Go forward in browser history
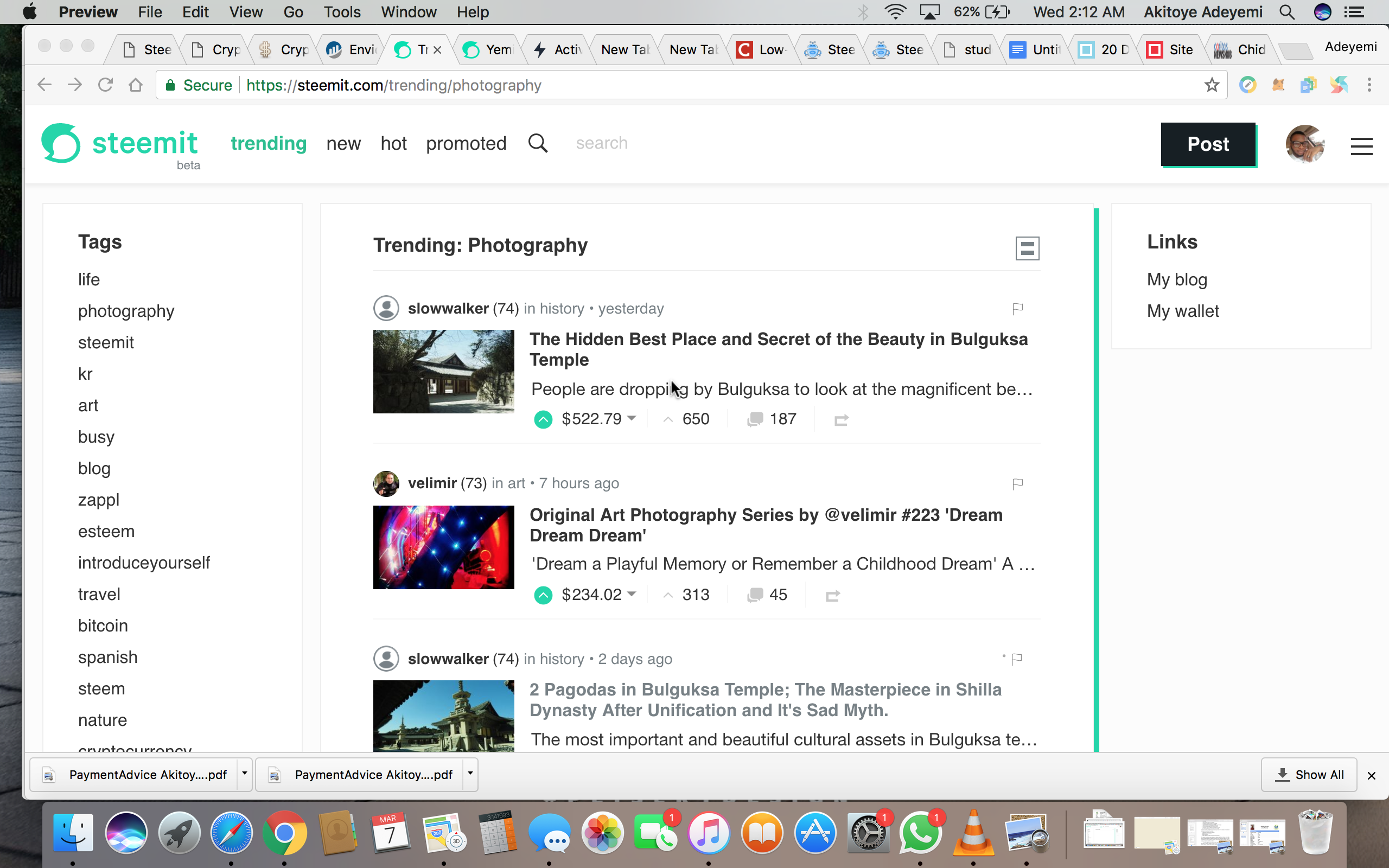This screenshot has height=868, width=1389. 75,86
